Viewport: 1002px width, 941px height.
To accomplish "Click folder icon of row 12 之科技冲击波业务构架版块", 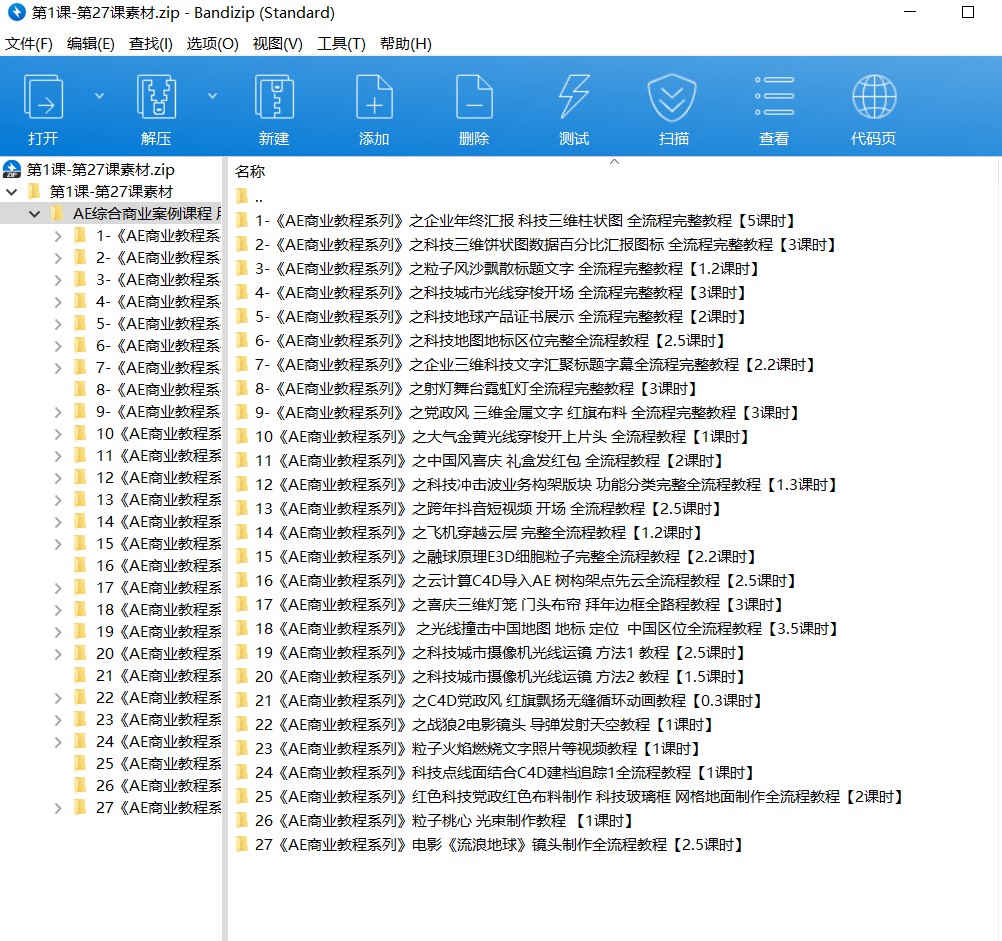I will [242, 485].
